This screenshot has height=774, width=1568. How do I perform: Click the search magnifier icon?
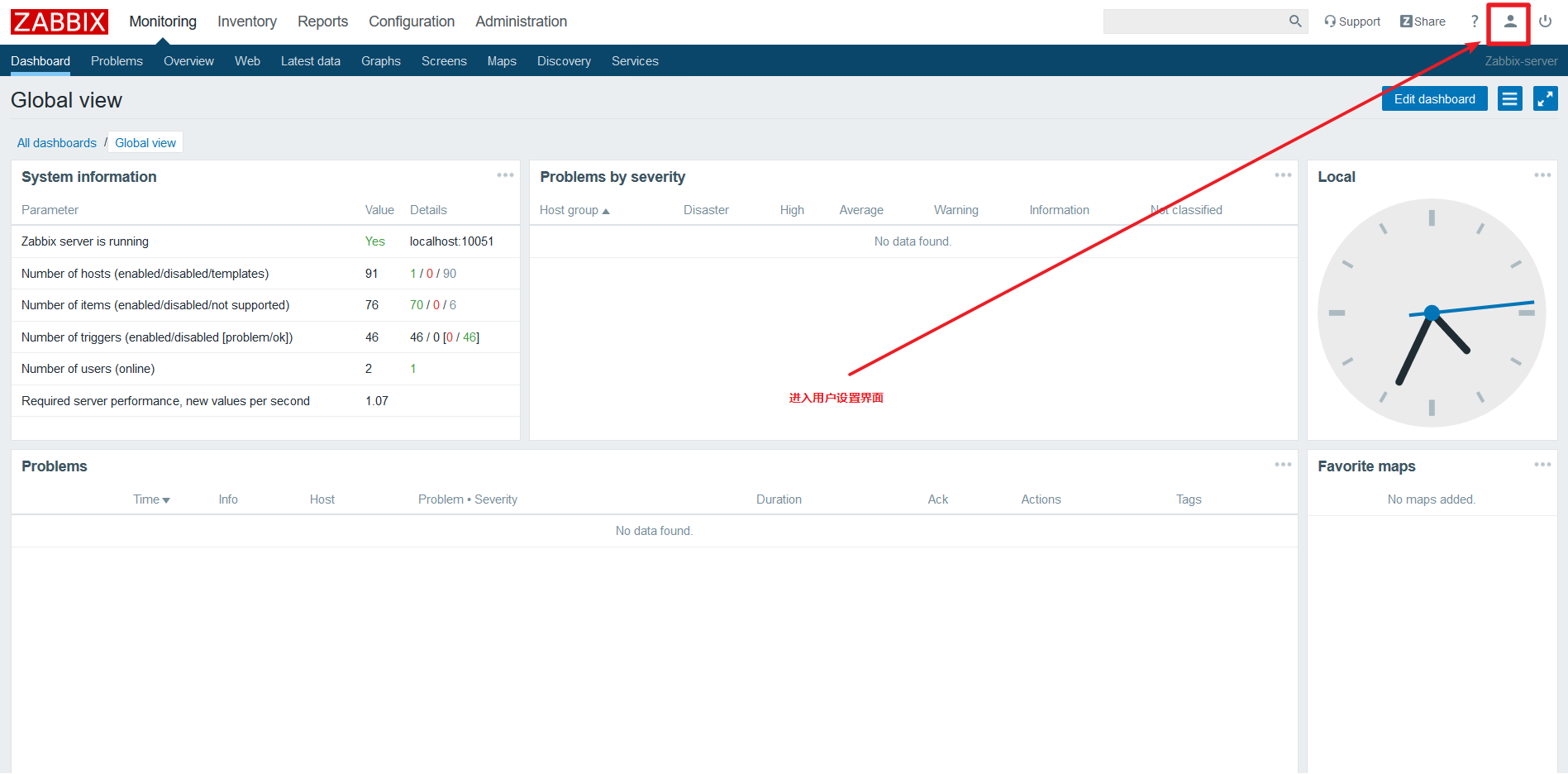[1295, 21]
